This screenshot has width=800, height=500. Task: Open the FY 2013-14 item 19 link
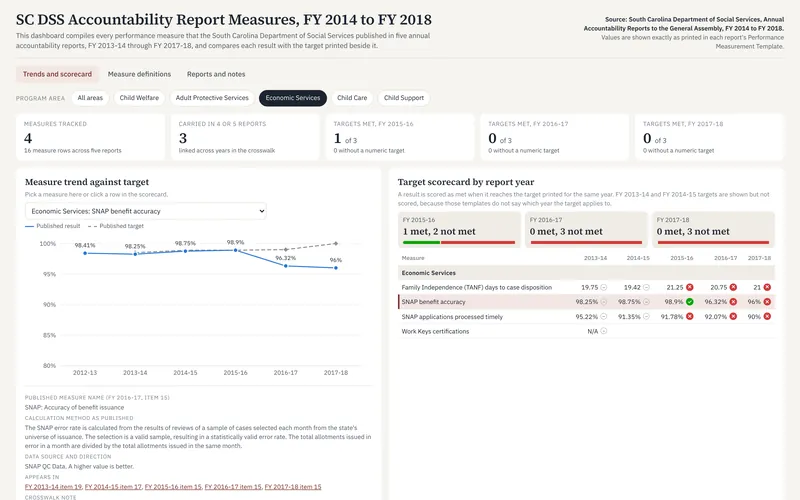coord(53,487)
